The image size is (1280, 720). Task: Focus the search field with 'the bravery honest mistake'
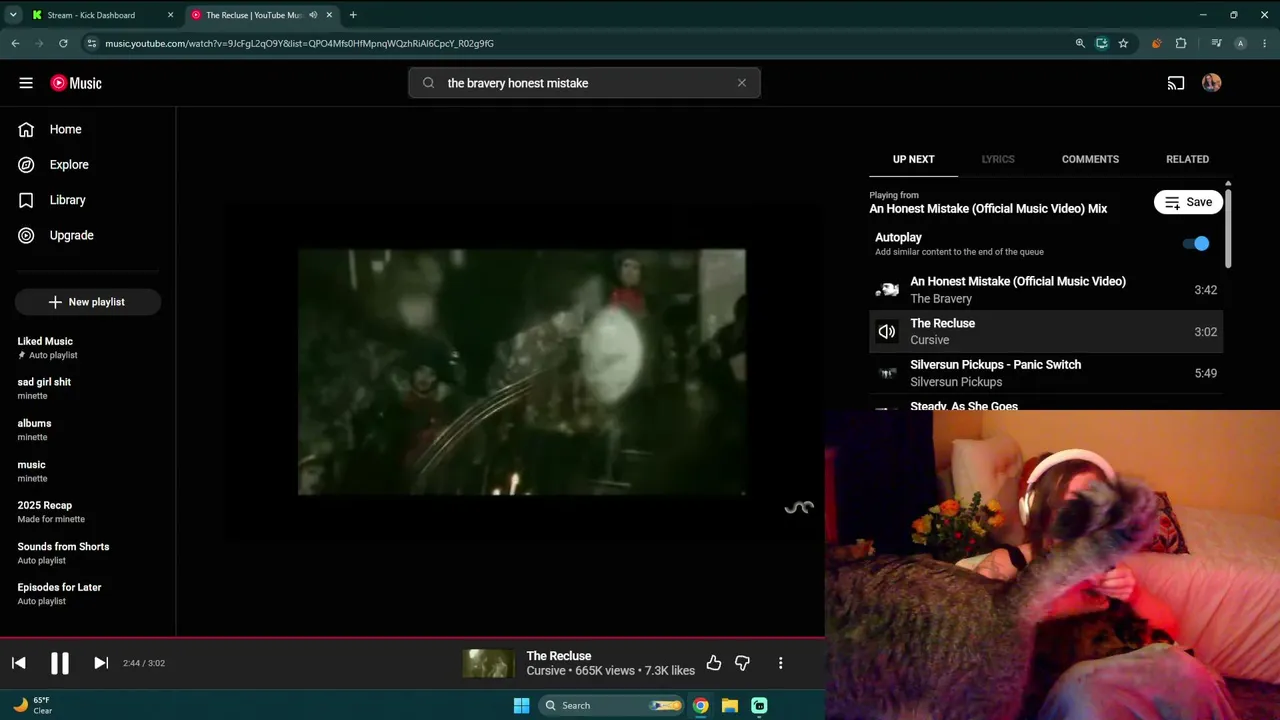click(584, 83)
